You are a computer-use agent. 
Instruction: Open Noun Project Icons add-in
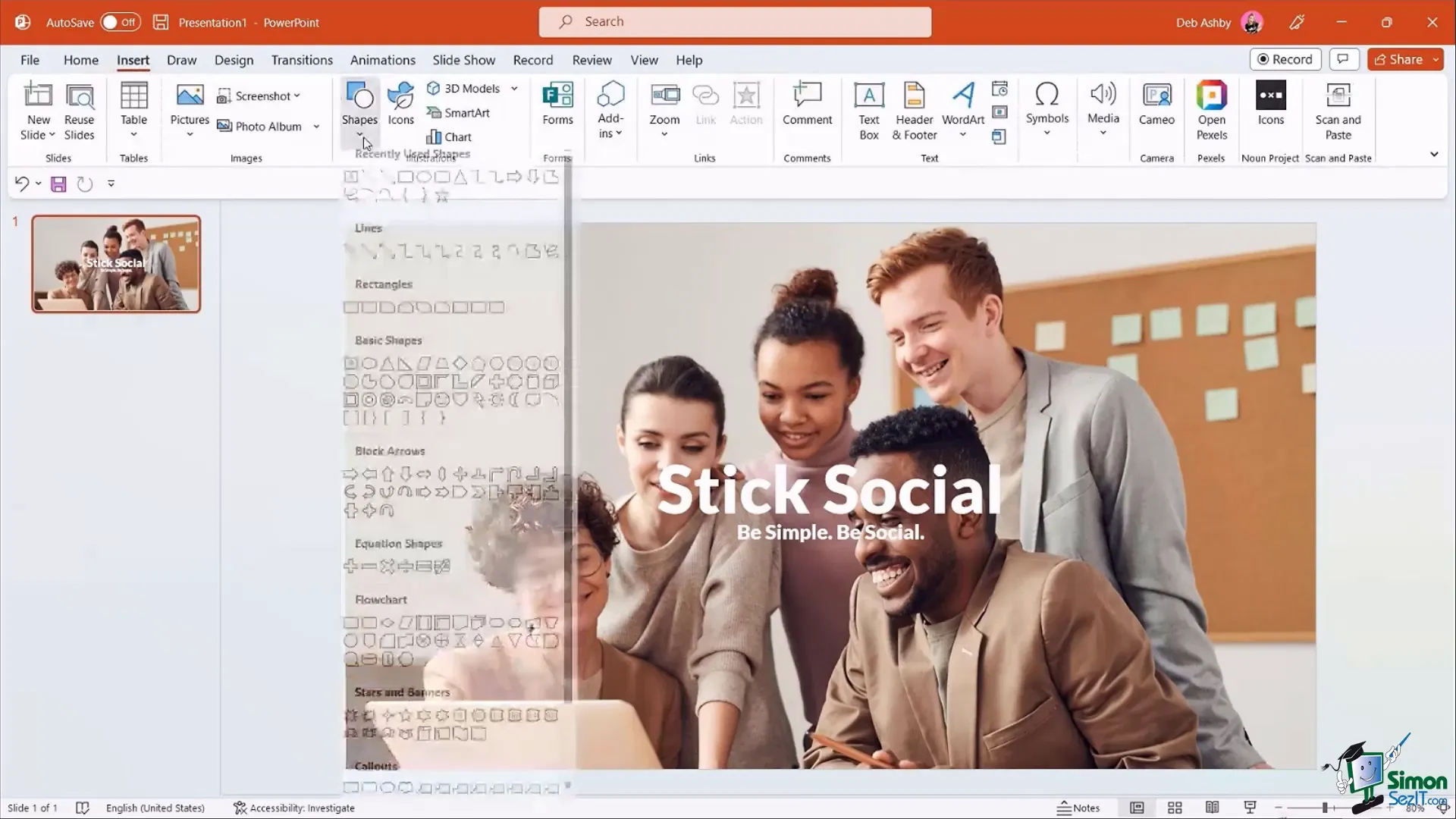[1271, 104]
